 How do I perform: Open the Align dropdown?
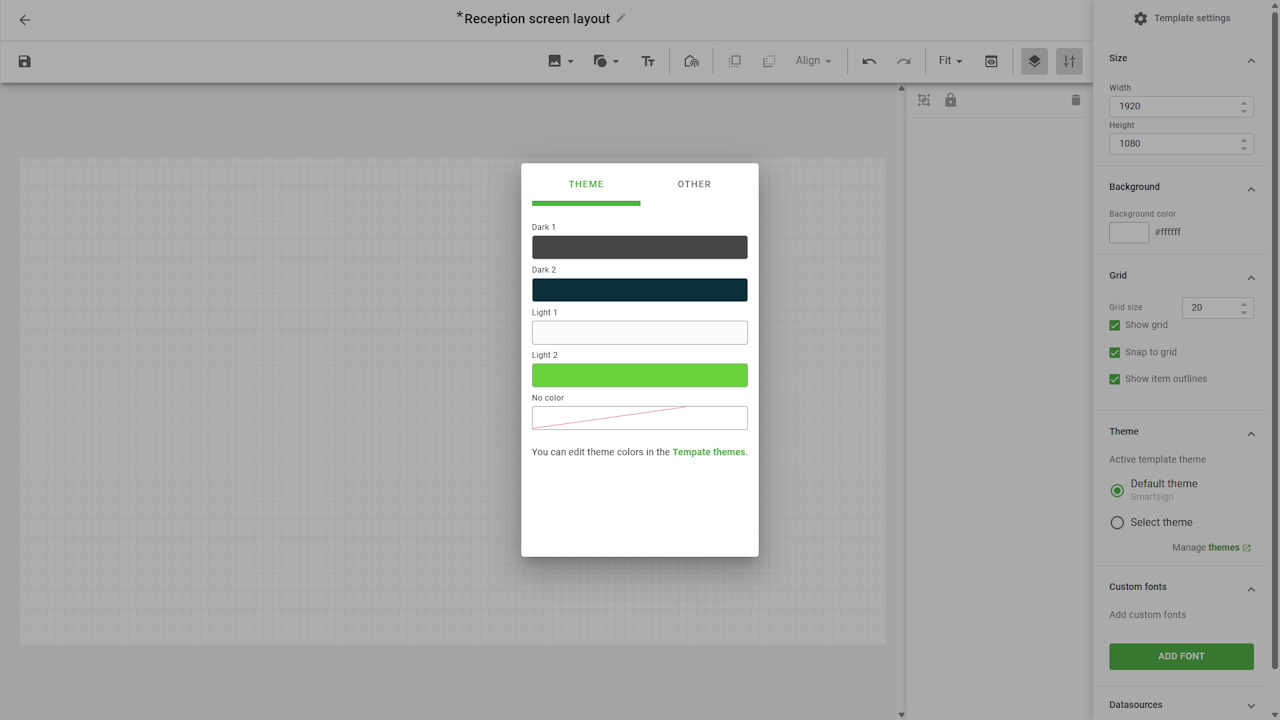(x=813, y=61)
